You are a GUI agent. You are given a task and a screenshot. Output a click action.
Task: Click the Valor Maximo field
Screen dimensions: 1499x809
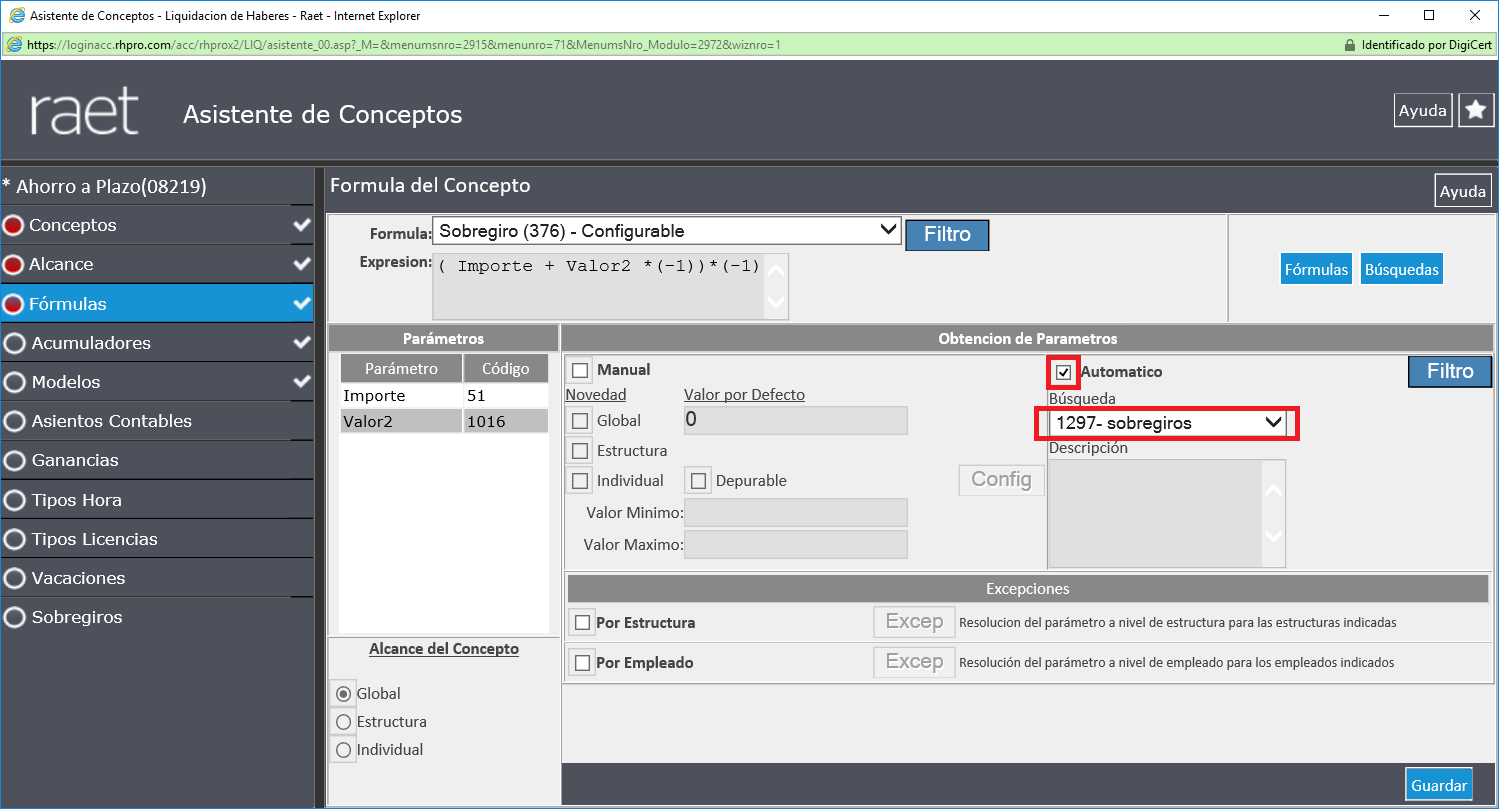[796, 545]
